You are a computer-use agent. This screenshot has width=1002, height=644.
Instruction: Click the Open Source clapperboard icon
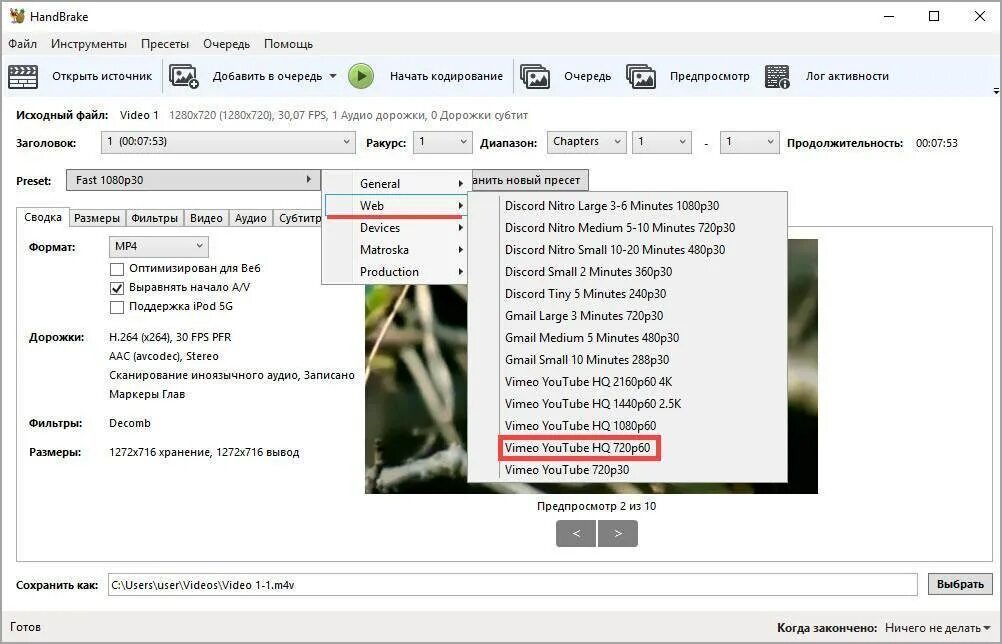pos(23,77)
